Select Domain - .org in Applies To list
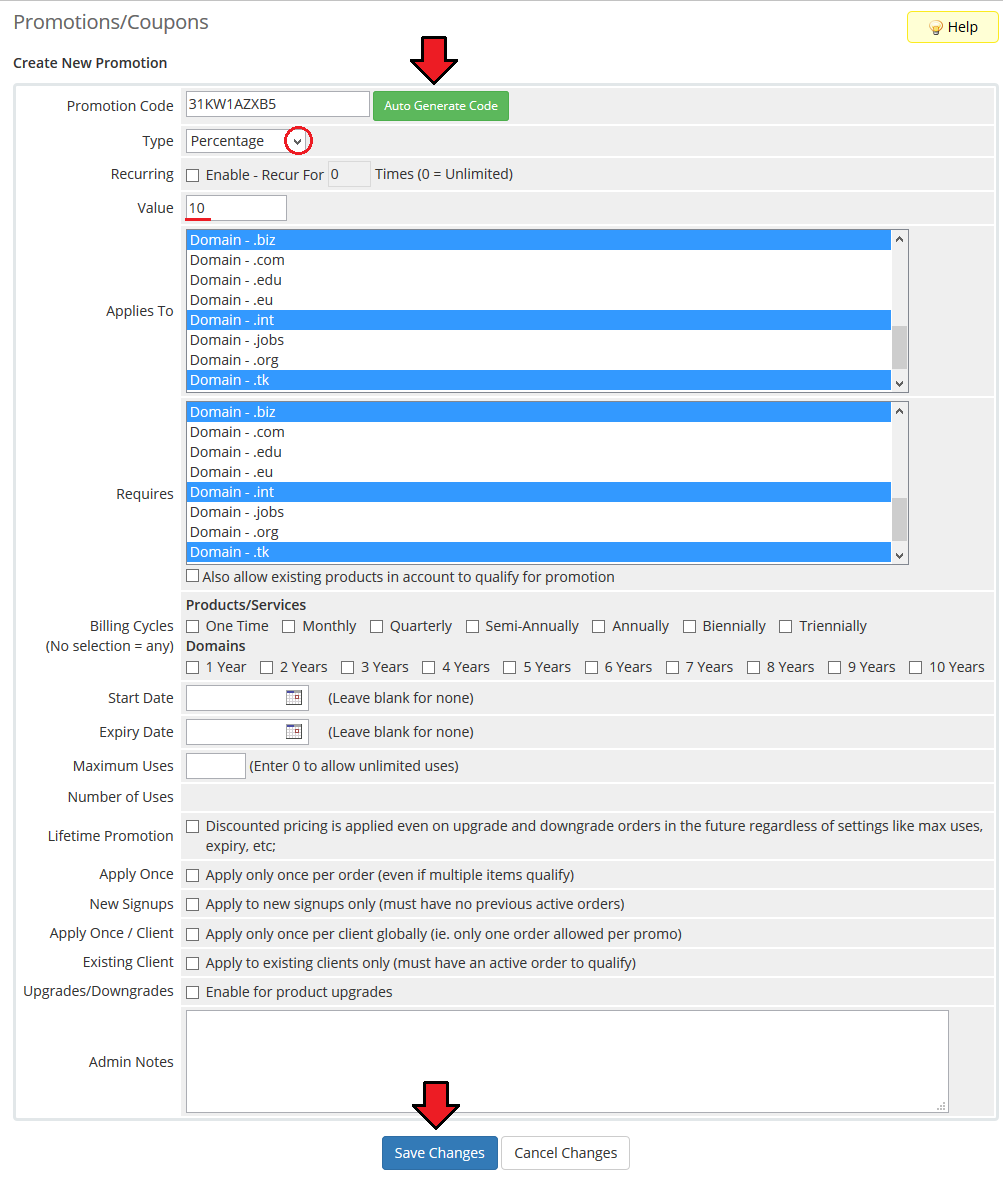The width and height of the screenshot is (1003, 1178). pyautogui.click(x=539, y=360)
